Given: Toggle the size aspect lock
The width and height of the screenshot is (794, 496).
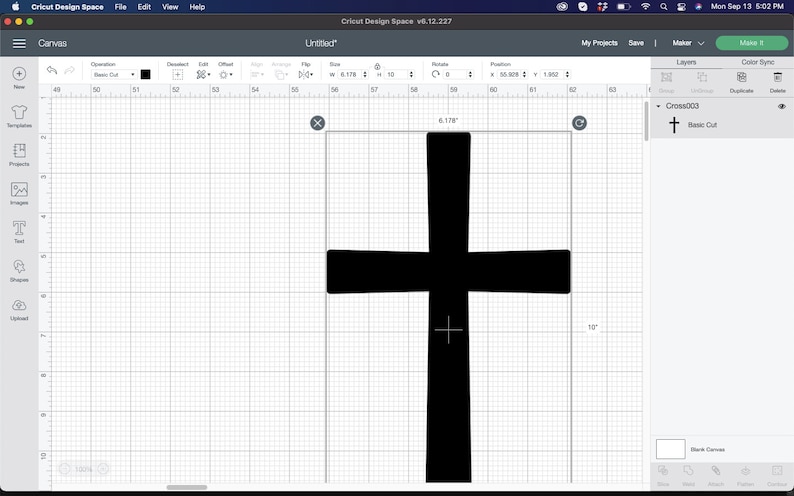Looking at the screenshot, I should pyautogui.click(x=377, y=66).
